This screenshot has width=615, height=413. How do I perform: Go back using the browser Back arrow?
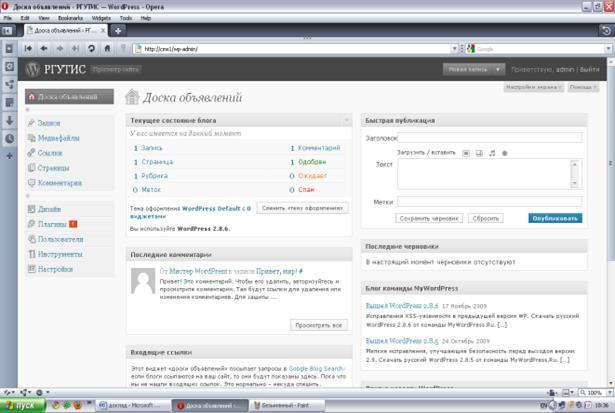point(44,48)
